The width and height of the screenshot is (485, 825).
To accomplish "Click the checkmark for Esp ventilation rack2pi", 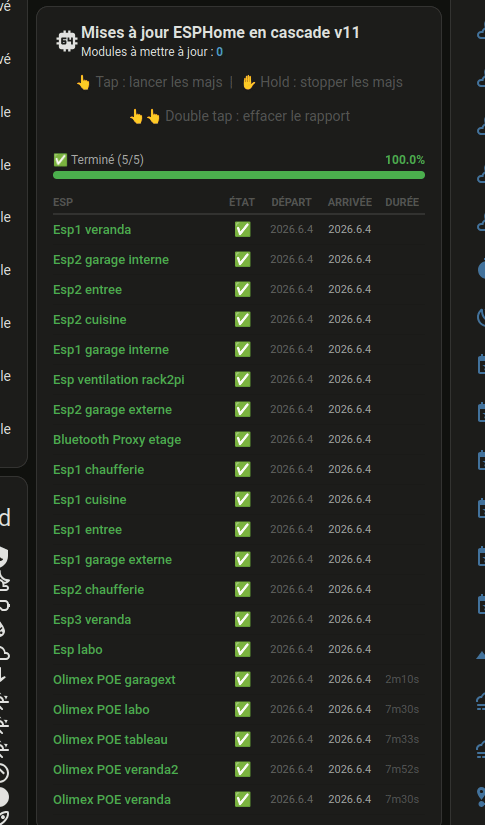I will (x=242, y=379).
